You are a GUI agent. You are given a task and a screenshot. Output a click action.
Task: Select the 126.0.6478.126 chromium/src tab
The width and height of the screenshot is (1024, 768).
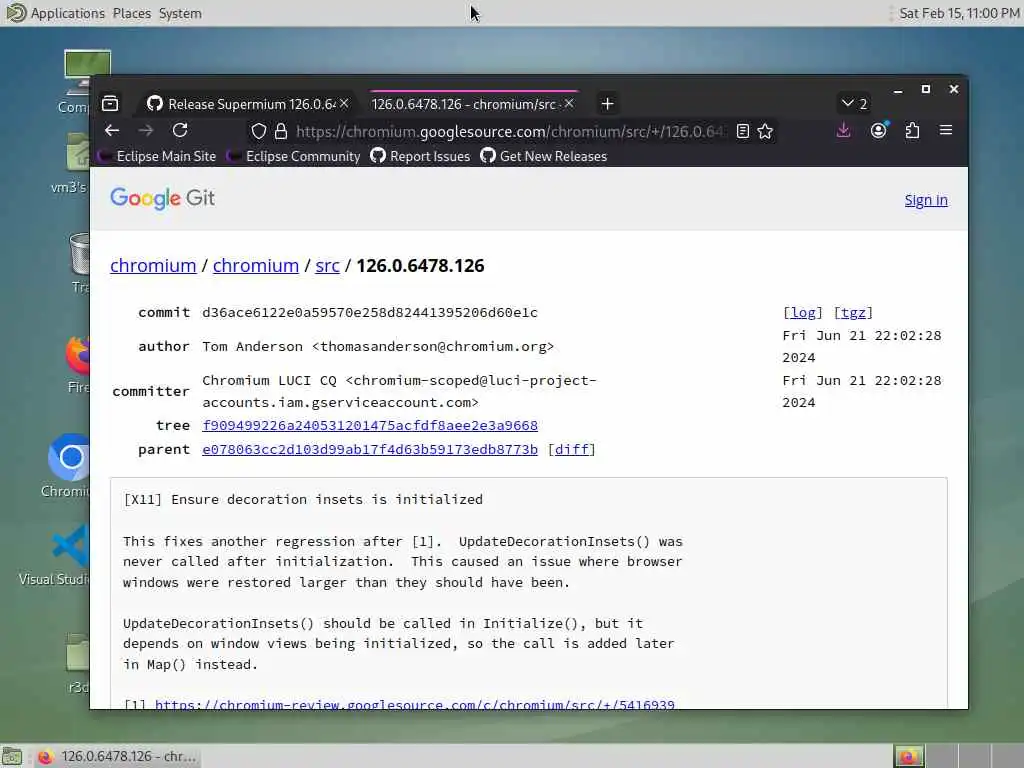[x=473, y=104]
